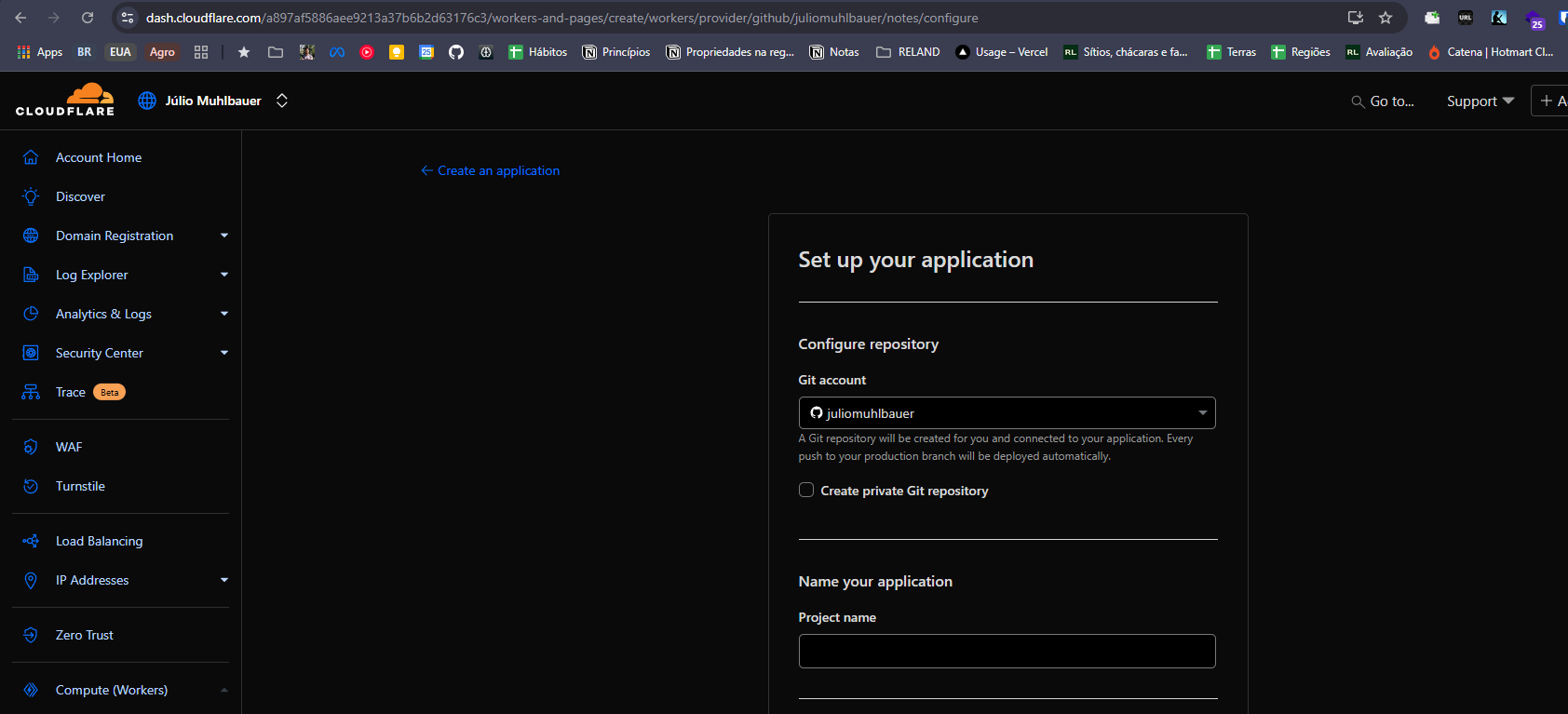
Task: Open the Git account dropdown
Action: tap(1007, 413)
